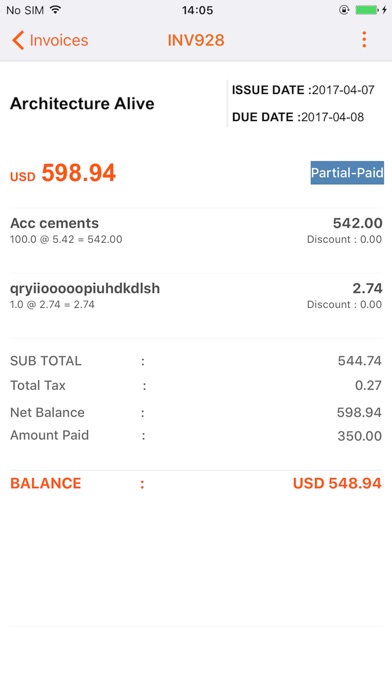The height and width of the screenshot is (696, 392).
Task: Tap the INV928 invoice title
Action: click(x=196, y=40)
